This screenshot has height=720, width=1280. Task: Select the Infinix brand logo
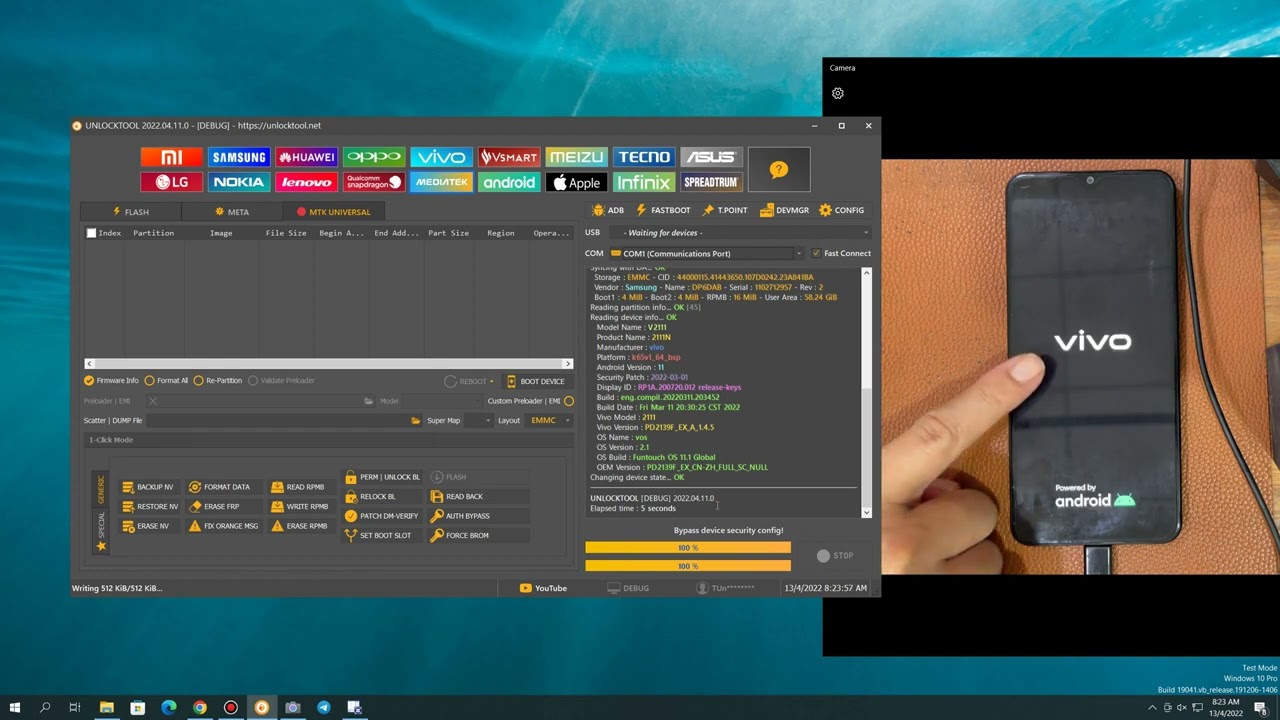pos(644,182)
